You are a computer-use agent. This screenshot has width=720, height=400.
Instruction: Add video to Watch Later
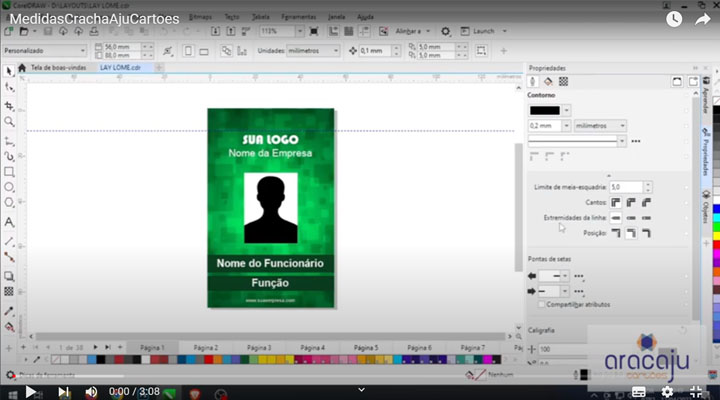(x=674, y=19)
